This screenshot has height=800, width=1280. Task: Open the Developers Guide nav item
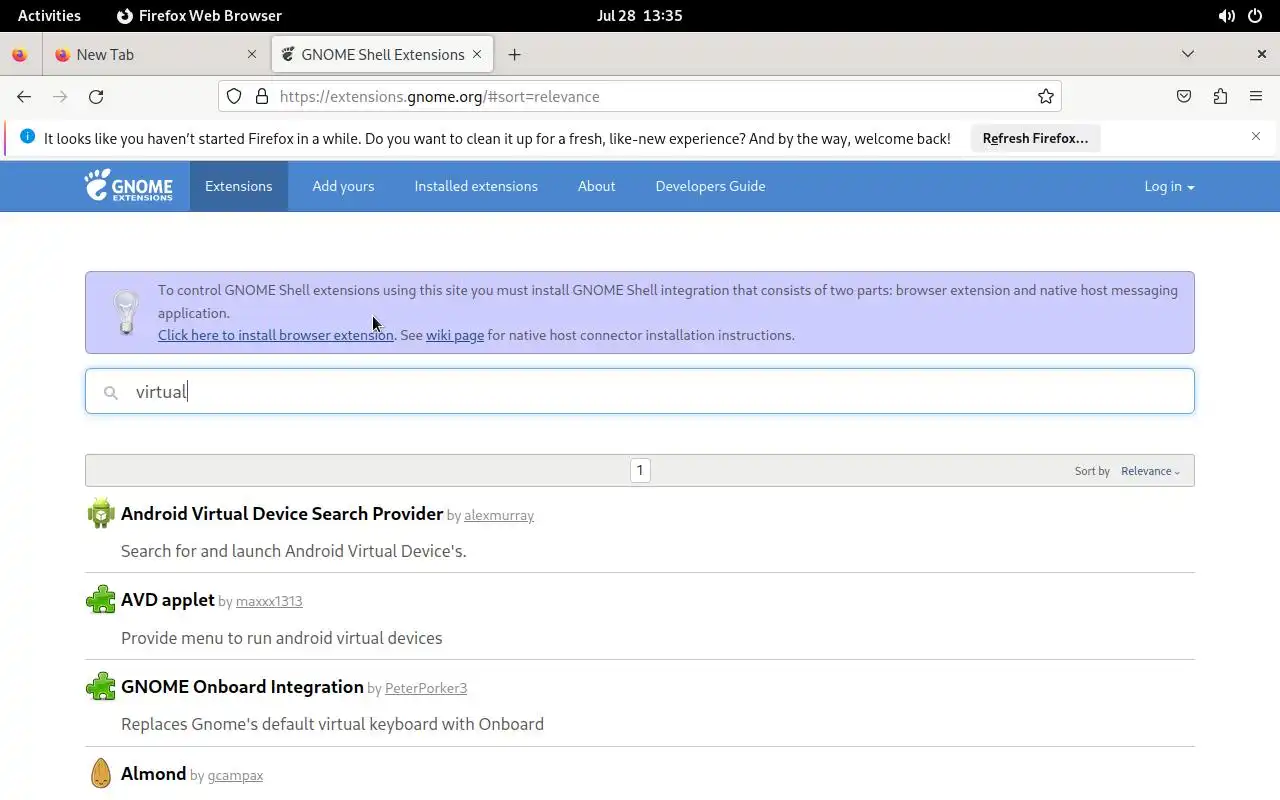tap(710, 186)
